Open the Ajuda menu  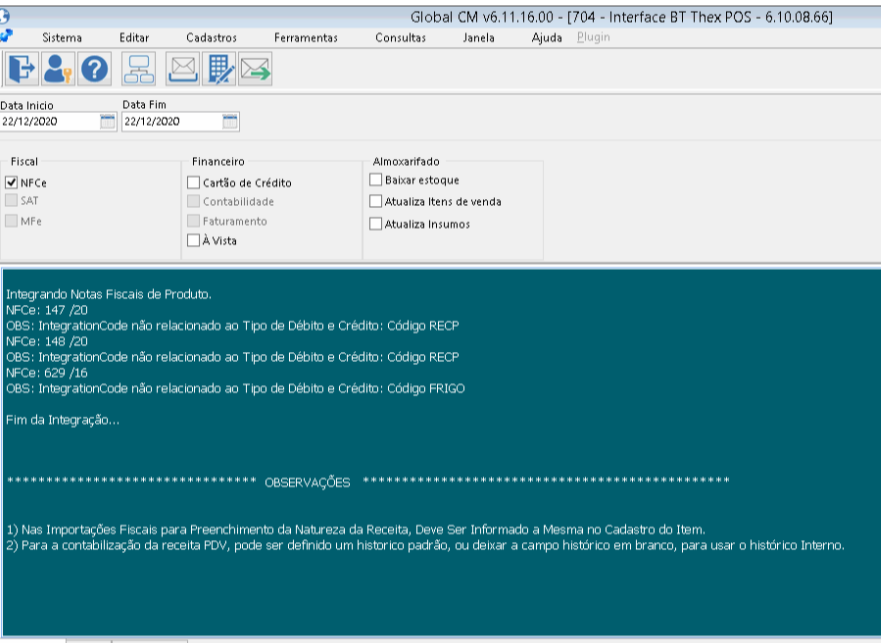(547, 38)
